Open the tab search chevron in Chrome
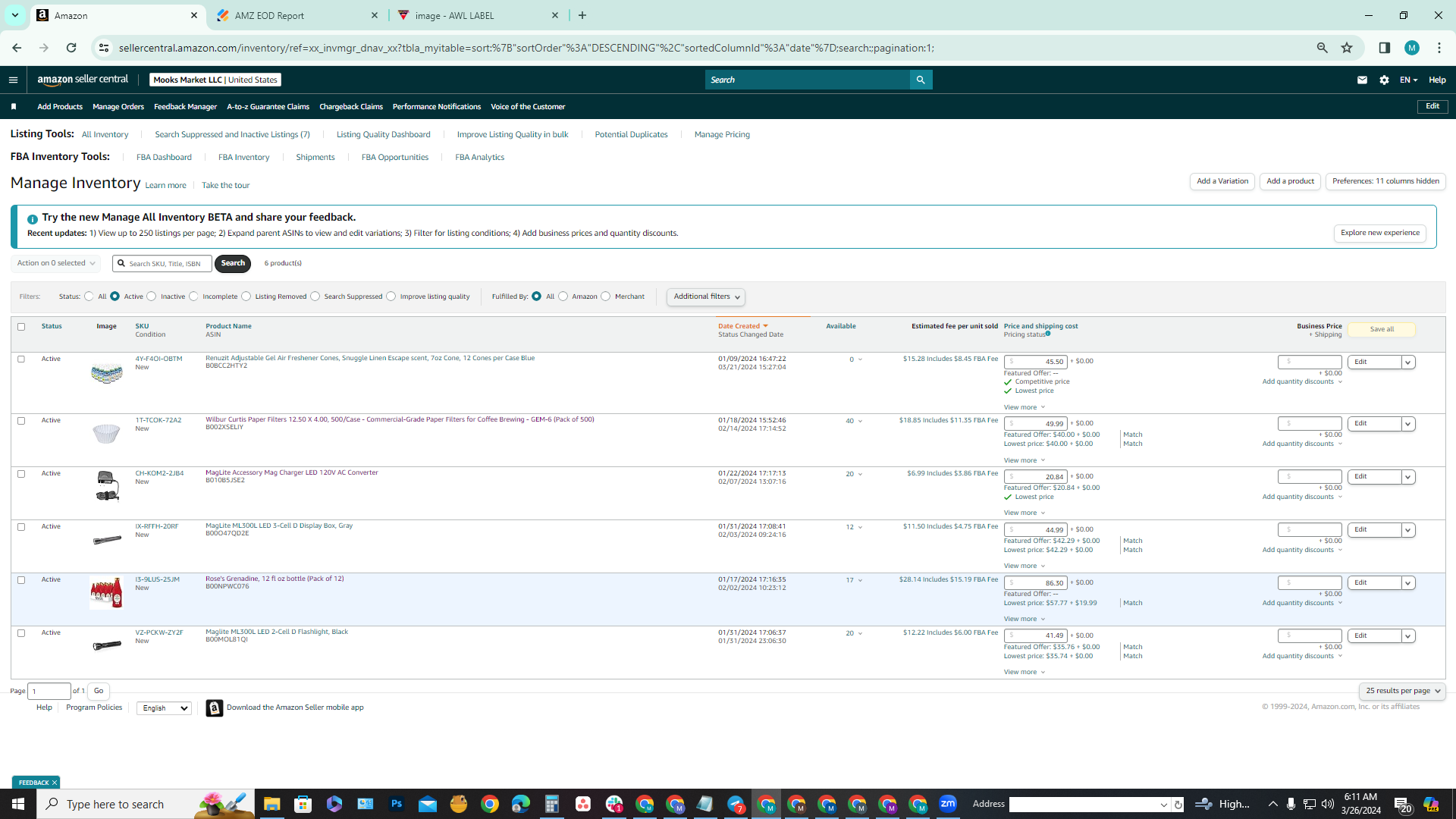 pyautogui.click(x=14, y=15)
